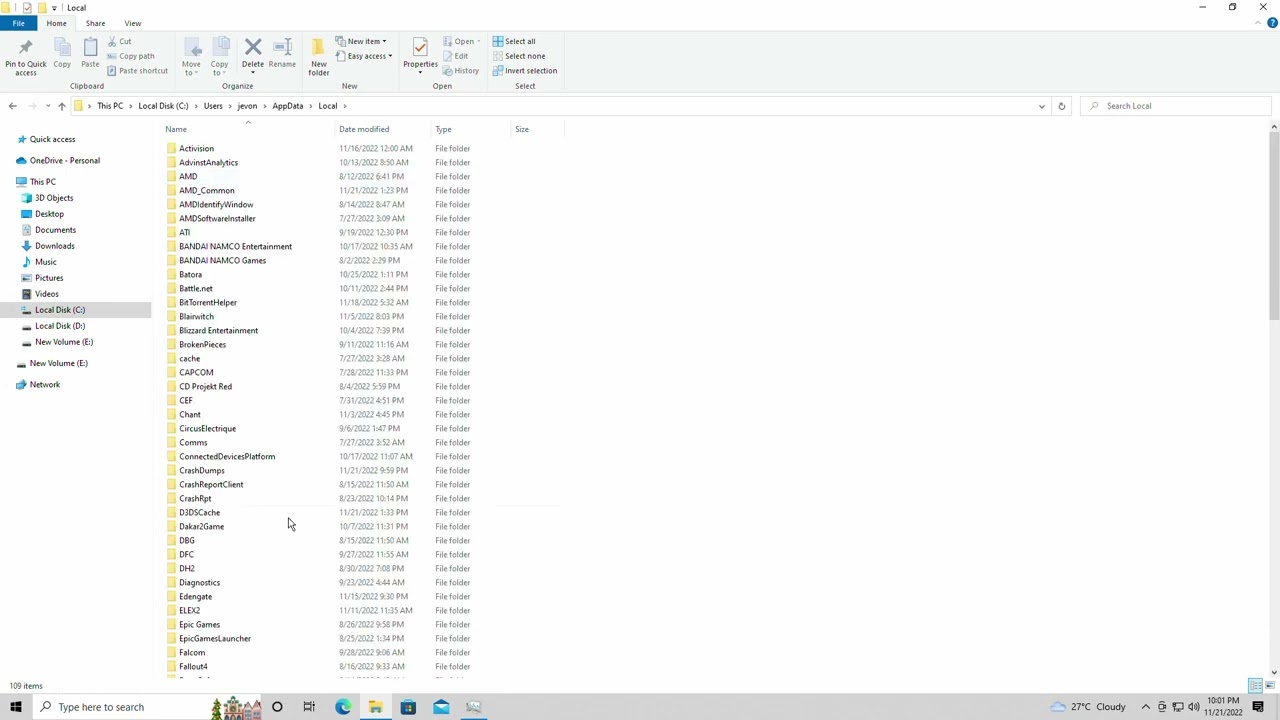The image size is (1280, 720).
Task: Open Microsoft Edge from the taskbar
Action: tap(343, 707)
